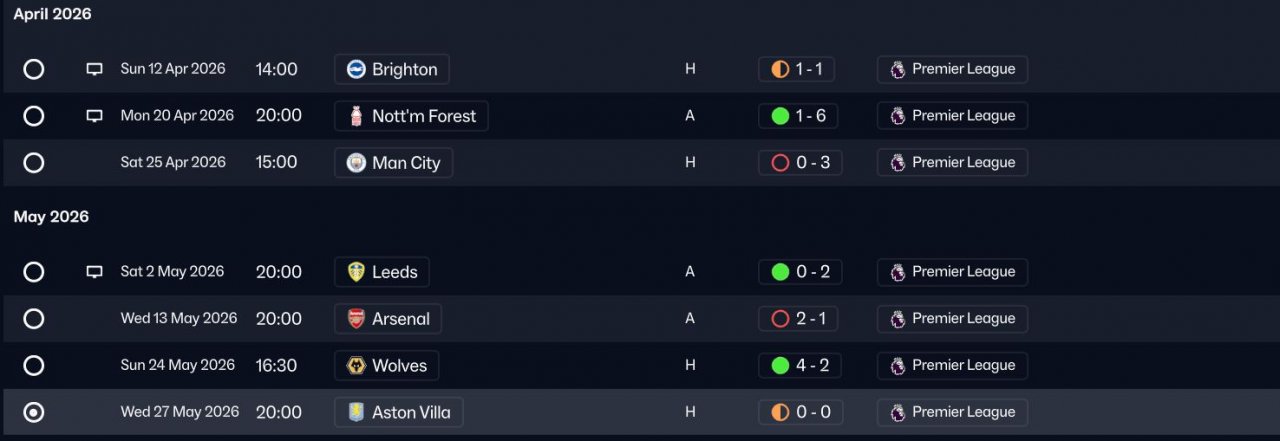1280x441 pixels.
Task: Open the 0 - 3 Man City match result
Action: (800, 163)
